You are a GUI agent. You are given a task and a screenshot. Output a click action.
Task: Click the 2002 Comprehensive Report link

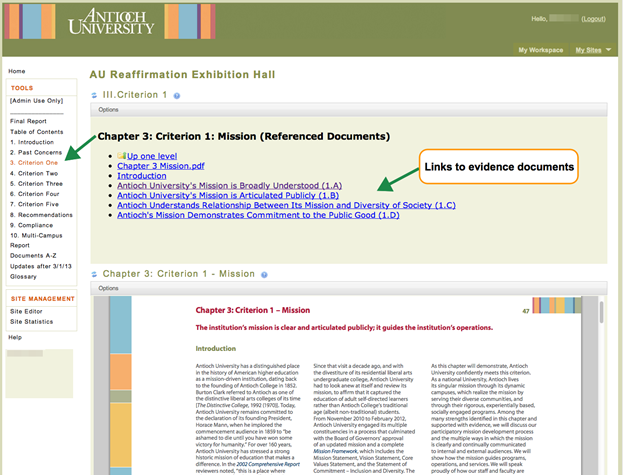pyautogui.click(x=268, y=464)
